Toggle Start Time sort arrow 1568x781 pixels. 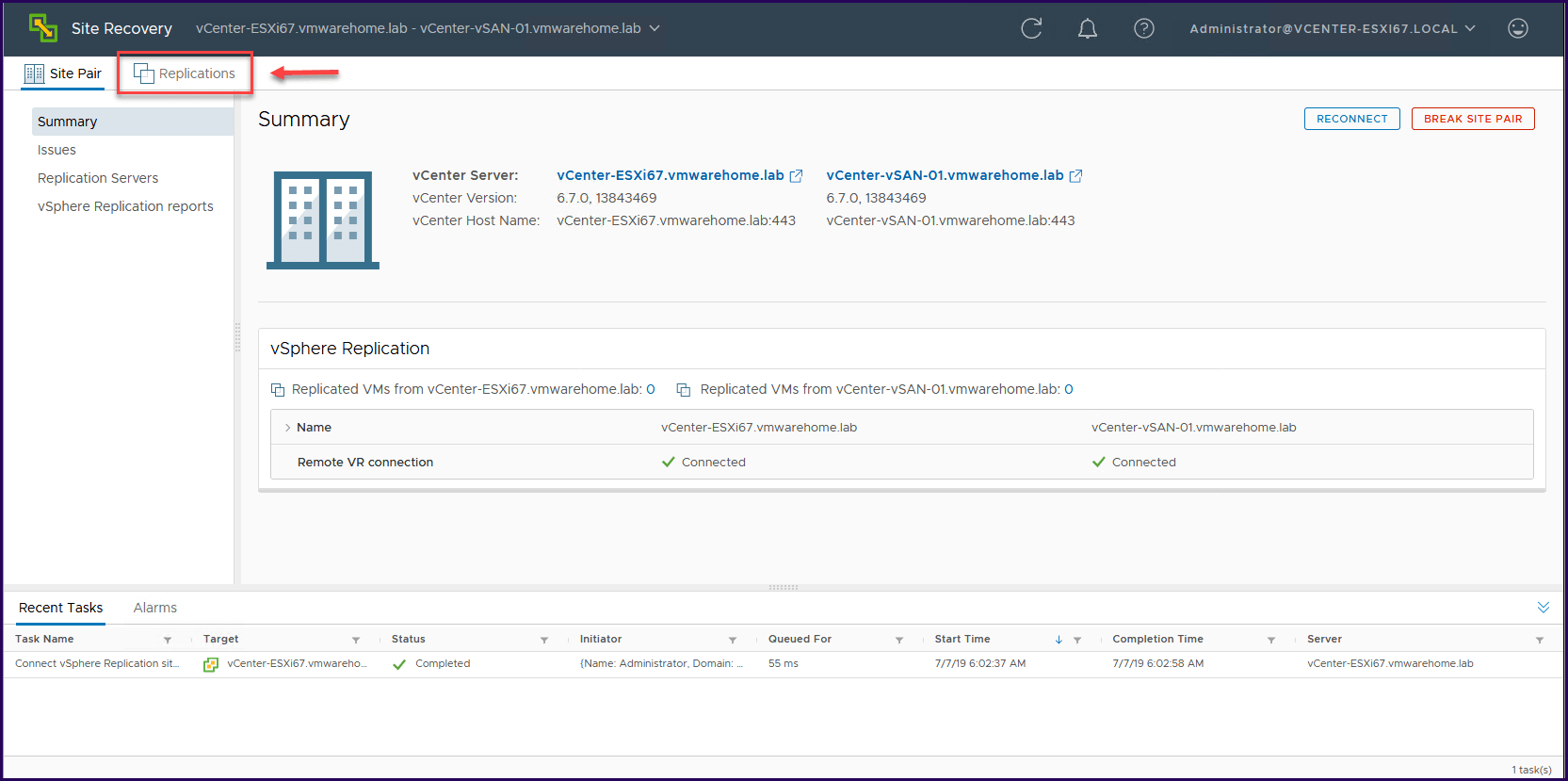pyautogui.click(x=1059, y=640)
